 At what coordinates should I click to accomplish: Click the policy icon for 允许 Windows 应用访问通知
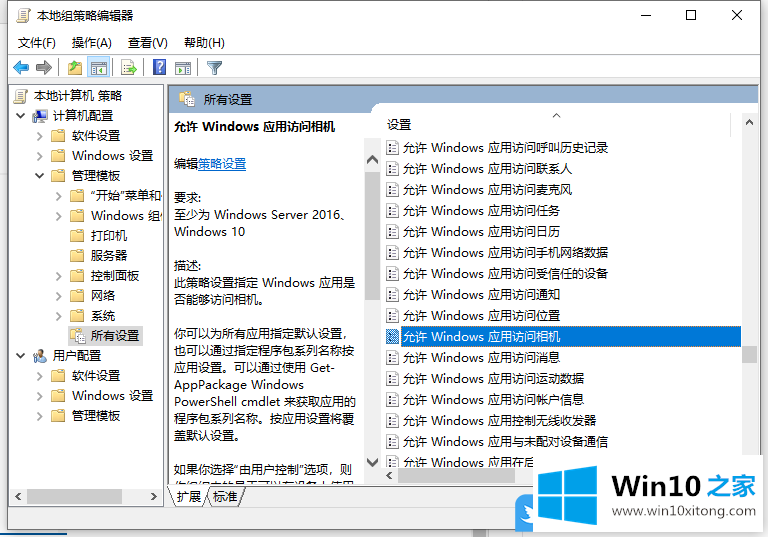(x=392, y=294)
